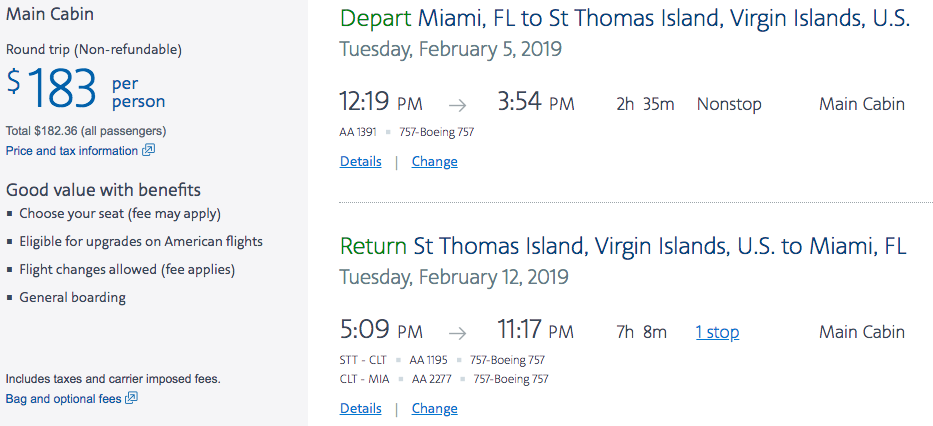Click Change for the February 12 return flight
The width and height of the screenshot is (933, 426).
click(x=434, y=408)
